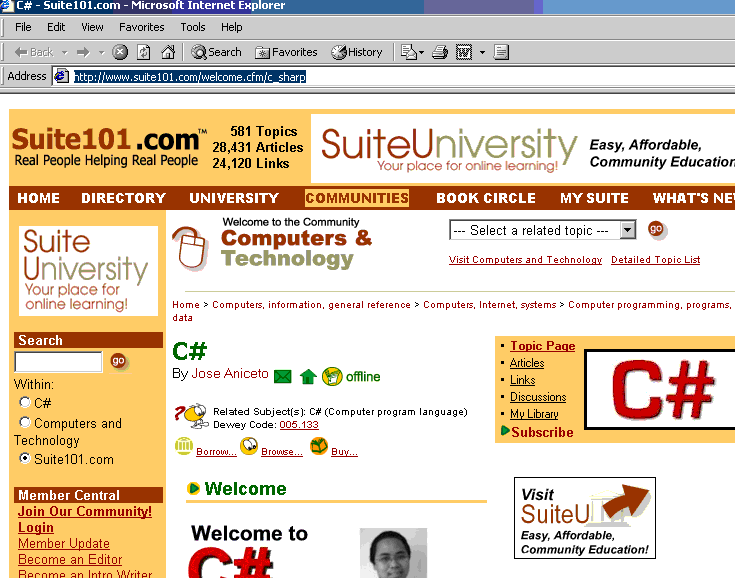Click the COMMUNITIES navigation tab
735x578 pixels.
click(x=357, y=198)
